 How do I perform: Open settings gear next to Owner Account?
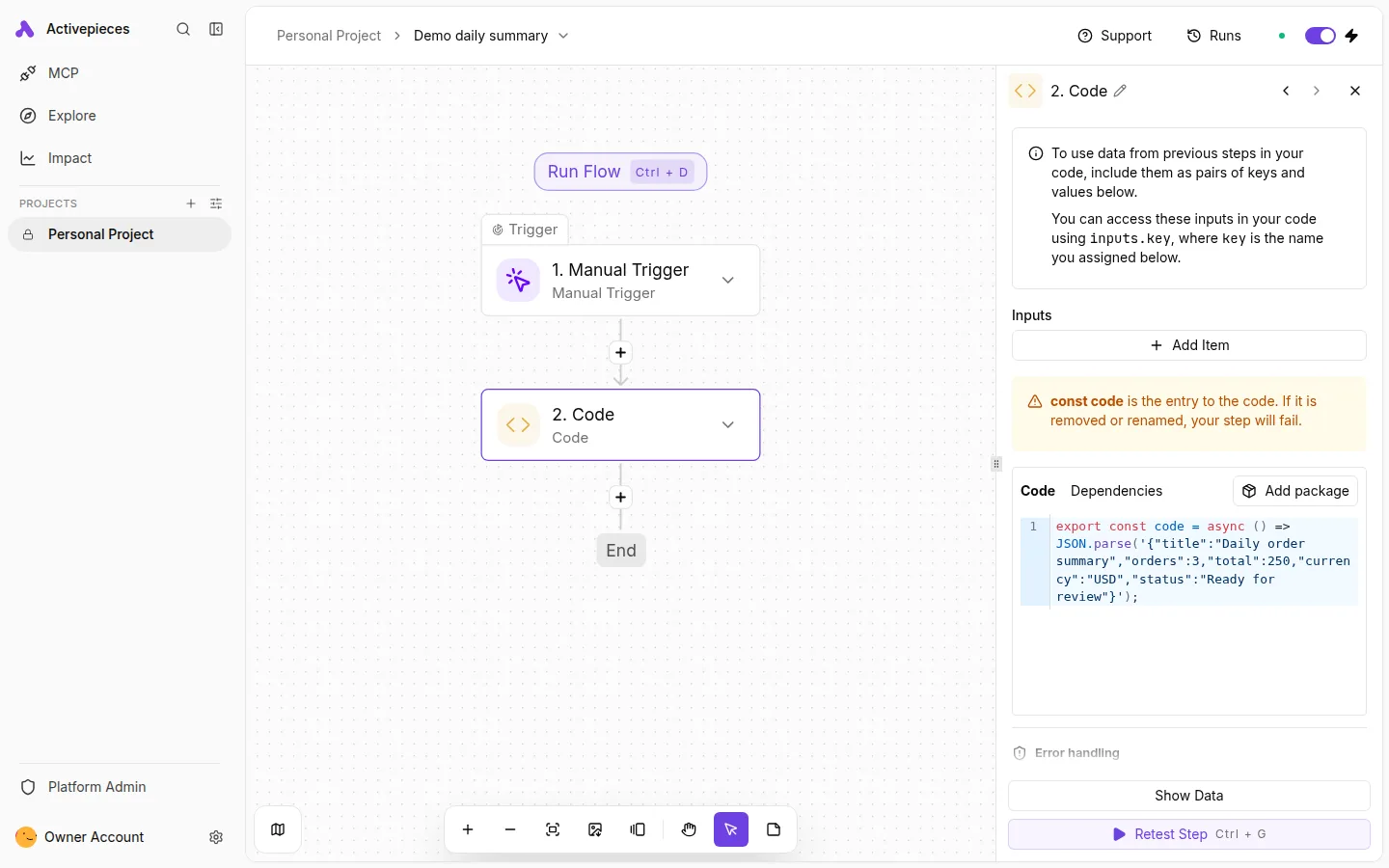pyautogui.click(x=216, y=837)
